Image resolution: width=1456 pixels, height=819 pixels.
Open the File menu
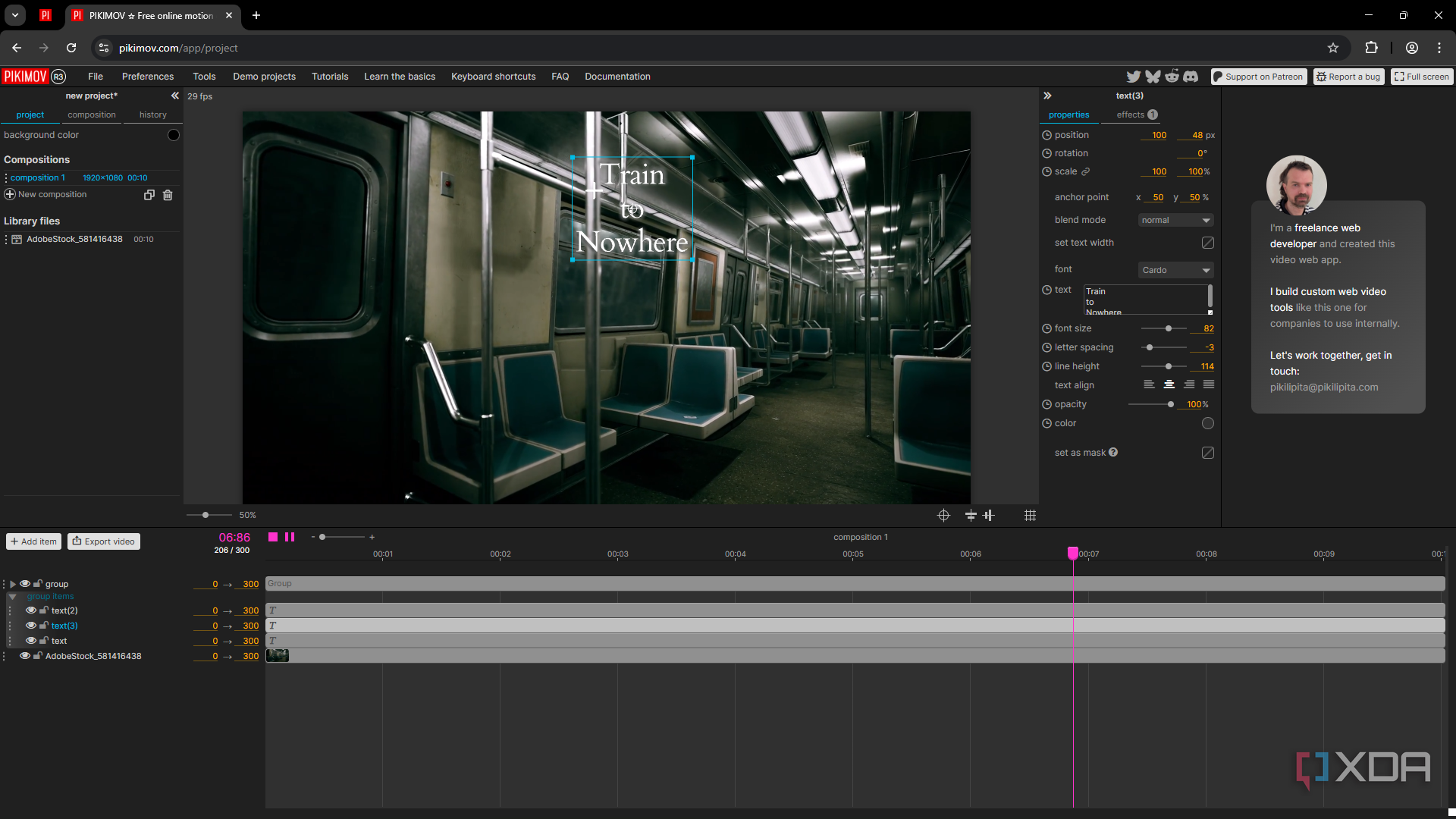point(96,77)
